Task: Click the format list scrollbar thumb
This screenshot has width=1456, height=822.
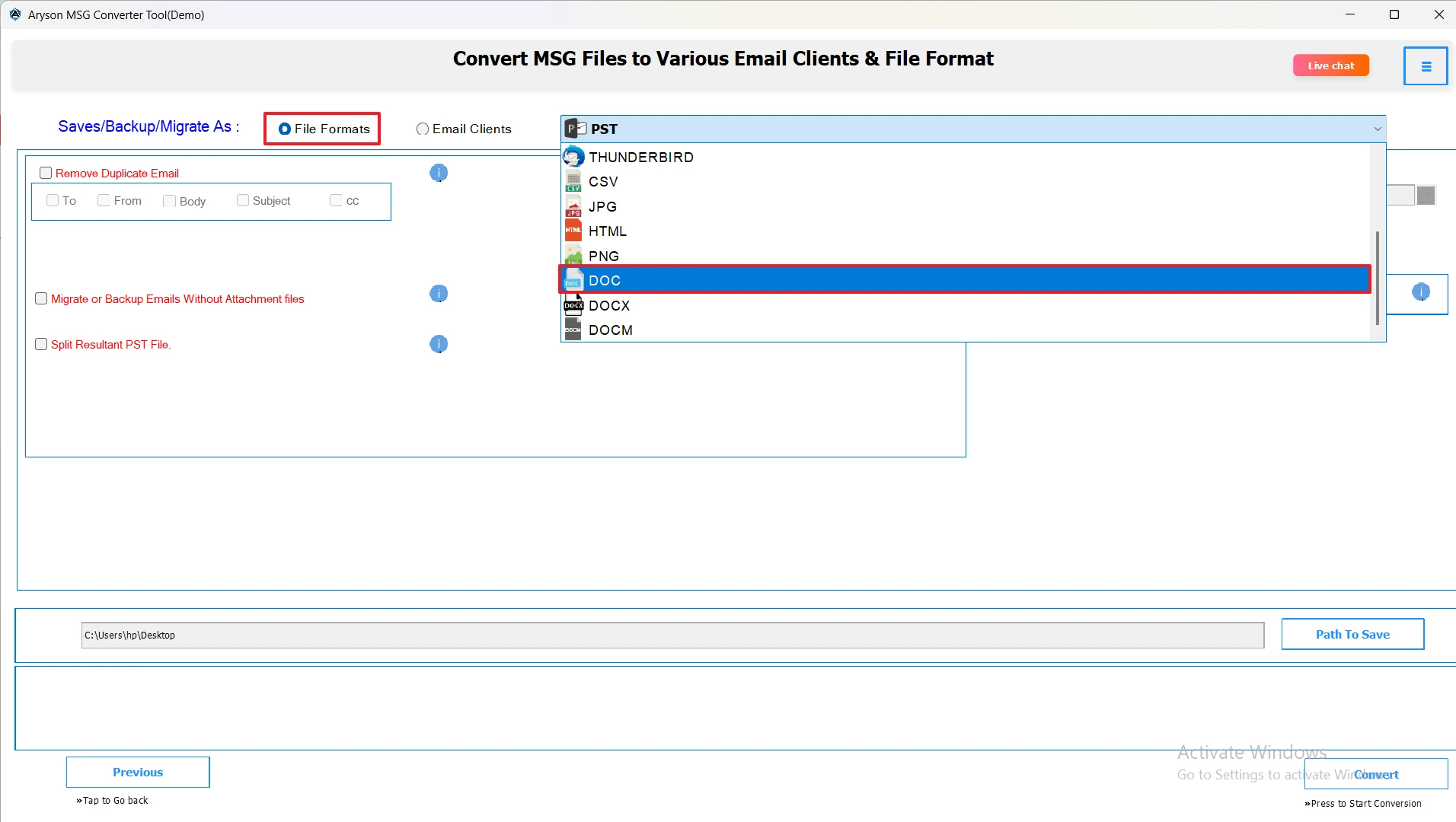Action: point(1377,278)
